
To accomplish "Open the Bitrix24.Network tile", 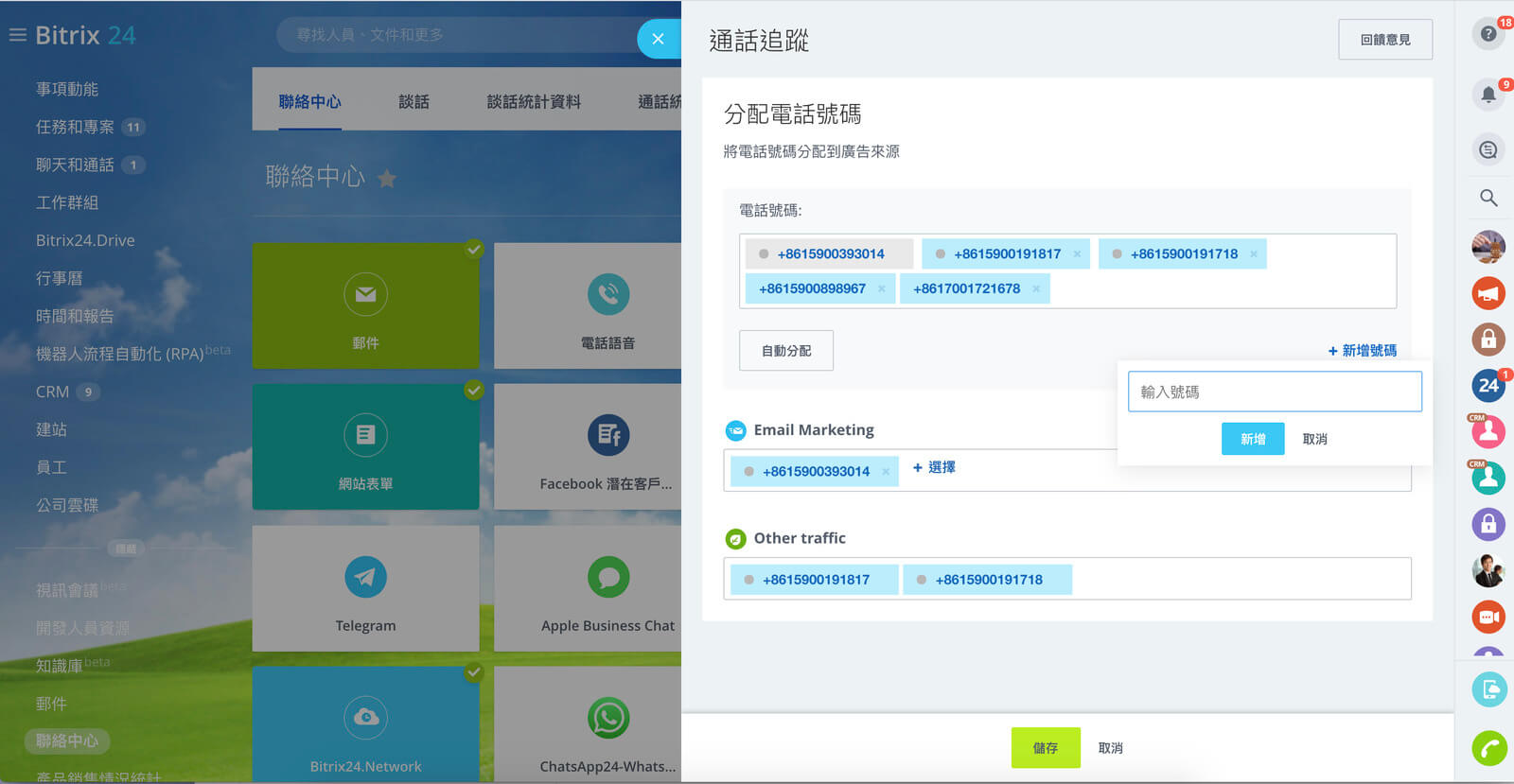I will (365, 723).
